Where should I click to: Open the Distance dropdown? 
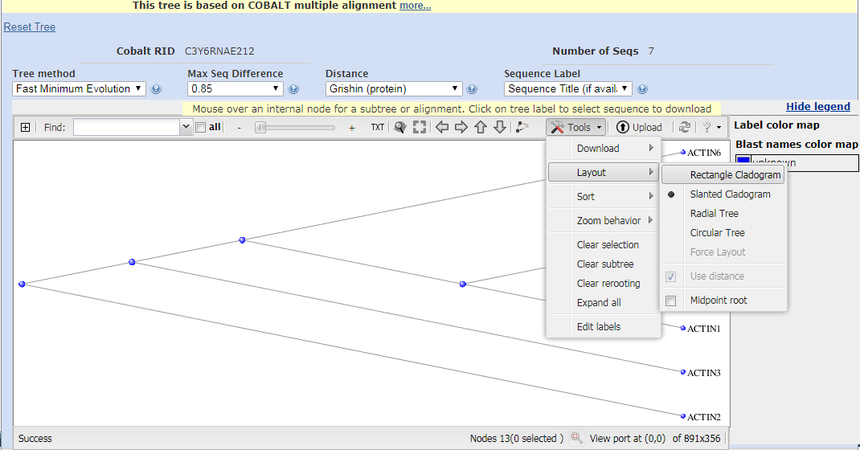tap(393, 89)
